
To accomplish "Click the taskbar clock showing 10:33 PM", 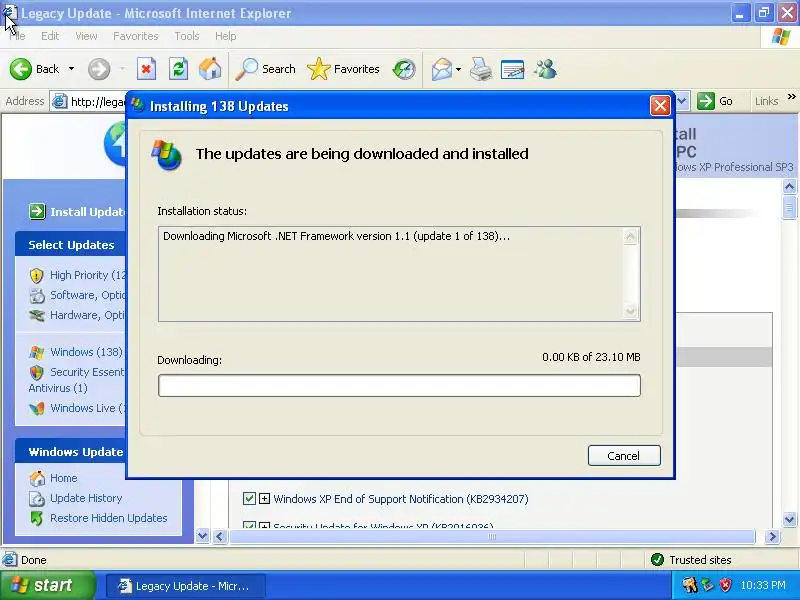I will pyautogui.click(x=763, y=585).
